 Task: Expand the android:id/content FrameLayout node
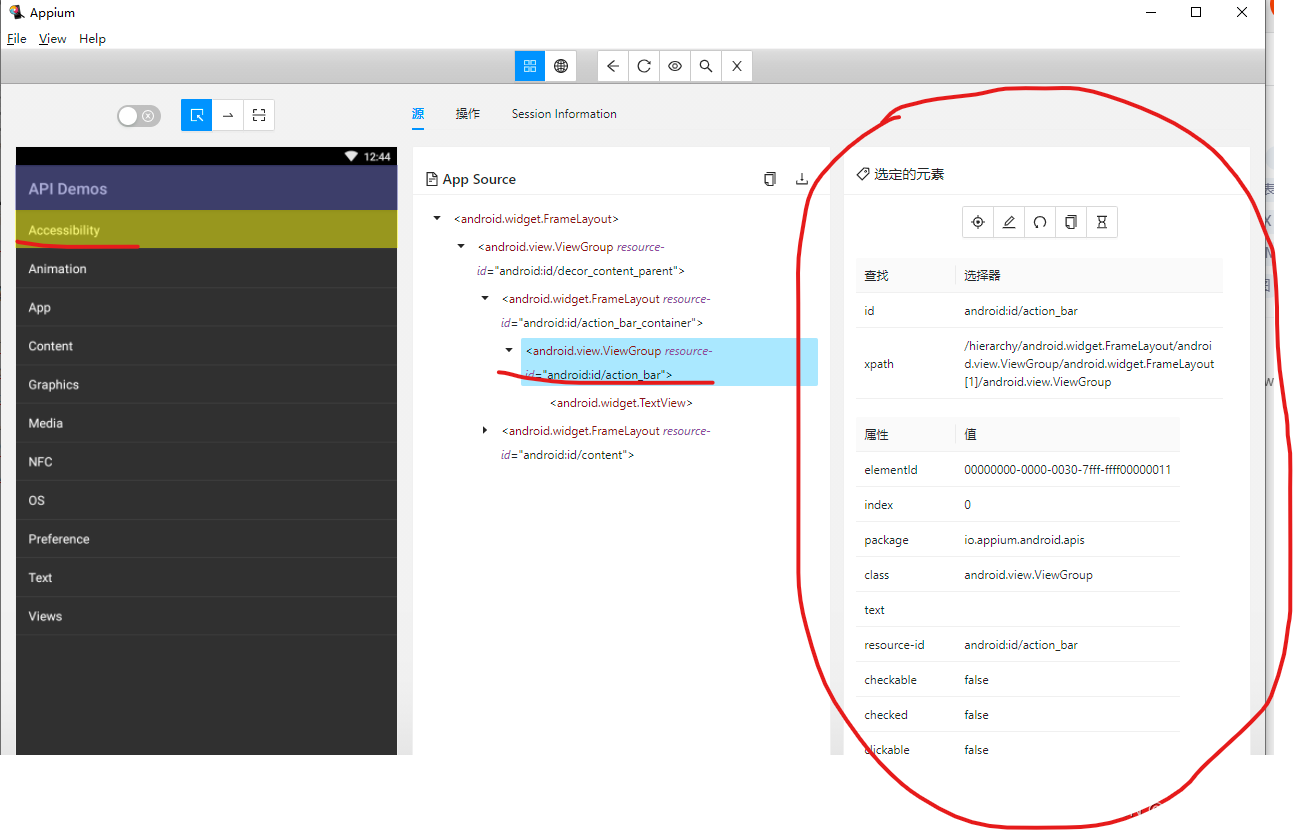coord(485,430)
